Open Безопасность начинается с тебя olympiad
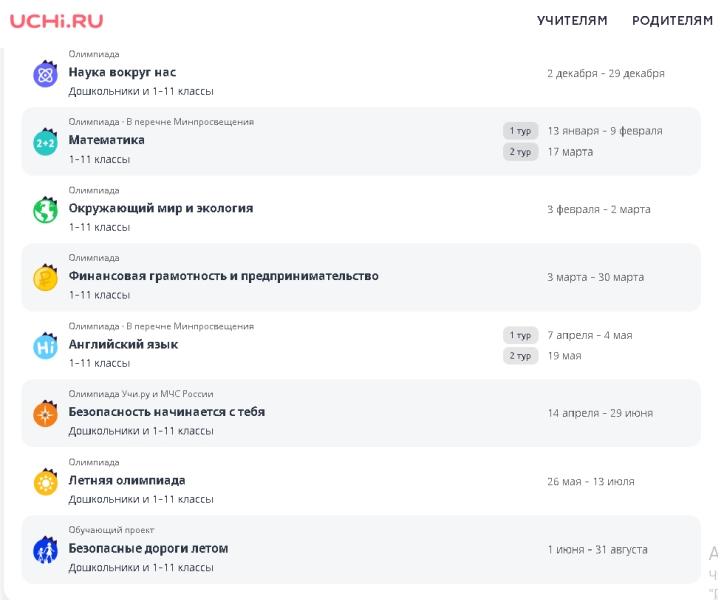718x600 pixels. [x=166, y=412]
